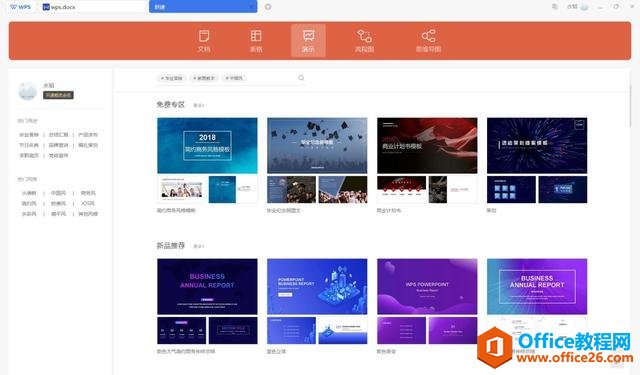The image size is (640, 375).
Task: Click the 总结汇报 category link
Action: (58, 135)
